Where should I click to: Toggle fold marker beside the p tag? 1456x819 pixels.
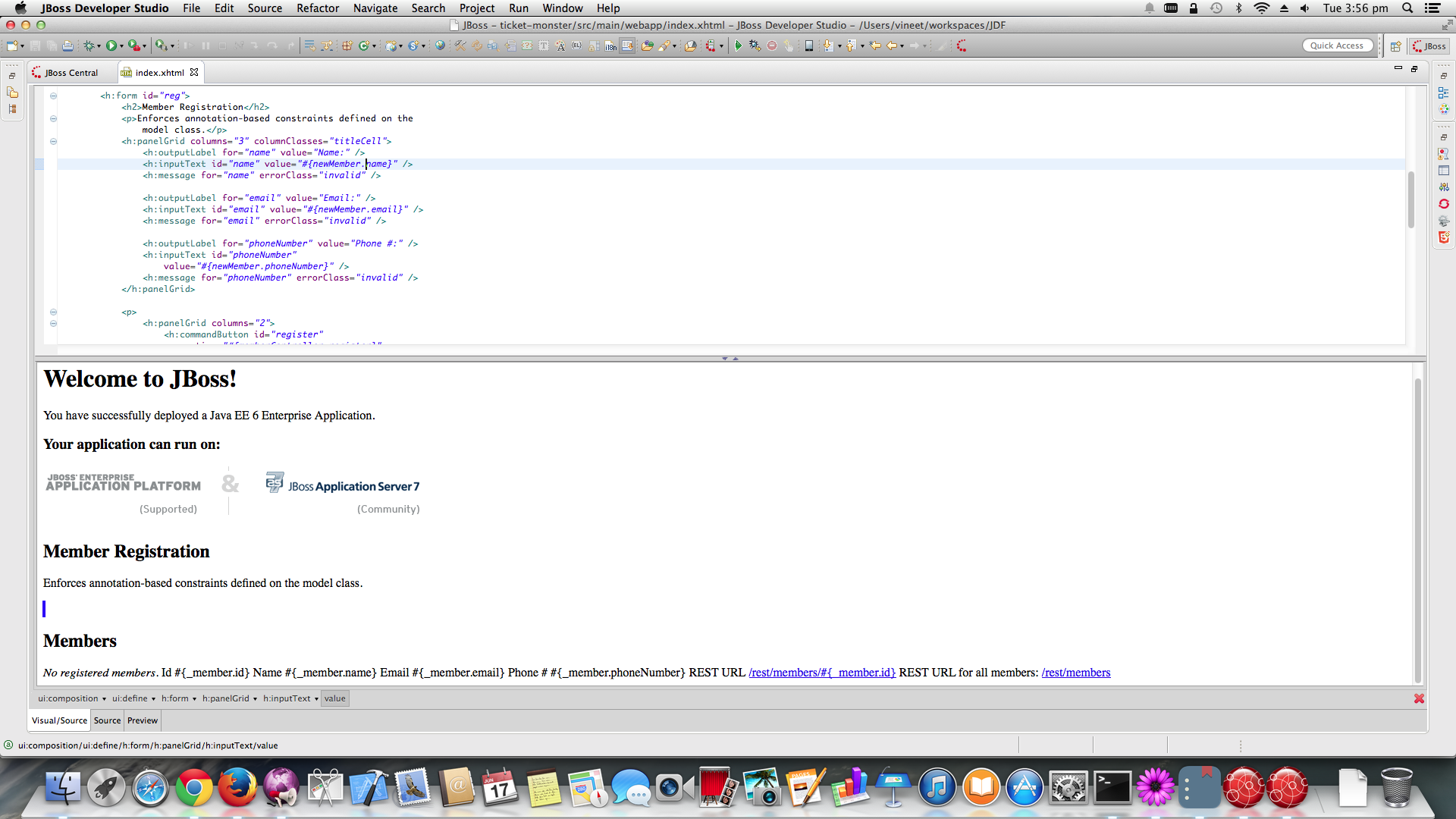click(53, 312)
